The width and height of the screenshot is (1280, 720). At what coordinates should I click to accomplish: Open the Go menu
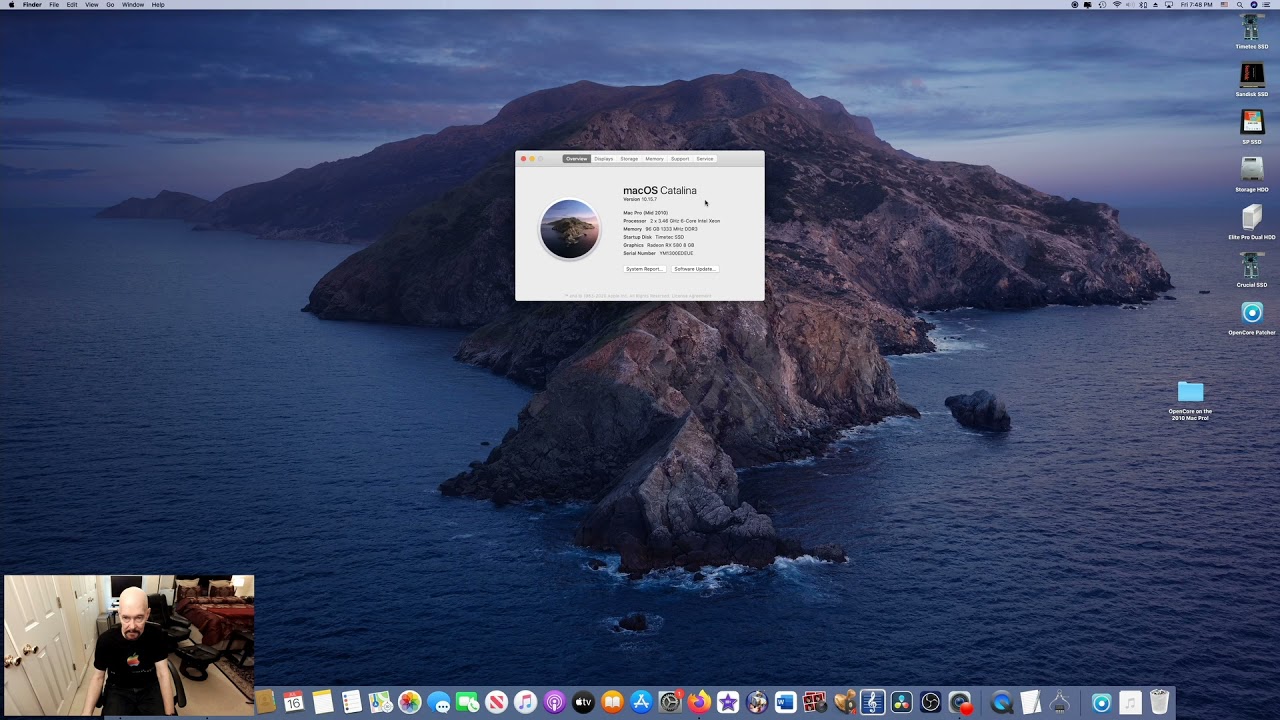pos(110,5)
